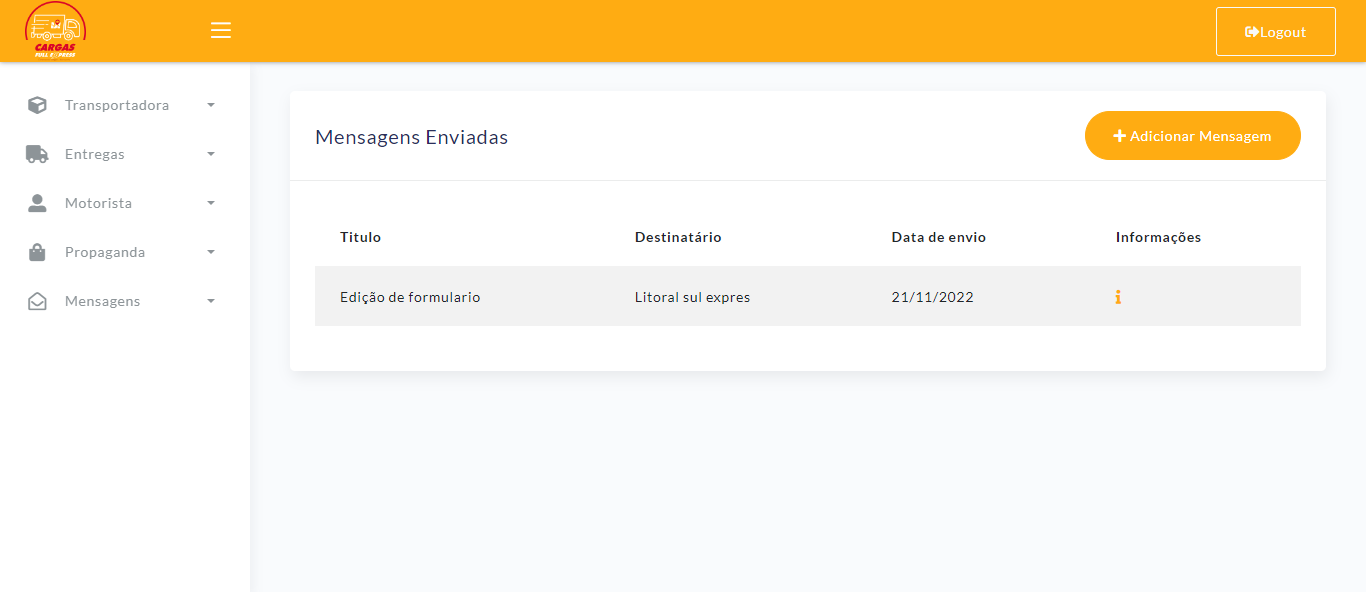Click the Informações column header
This screenshot has height=592, width=1366.
pyautogui.click(x=1158, y=237)
